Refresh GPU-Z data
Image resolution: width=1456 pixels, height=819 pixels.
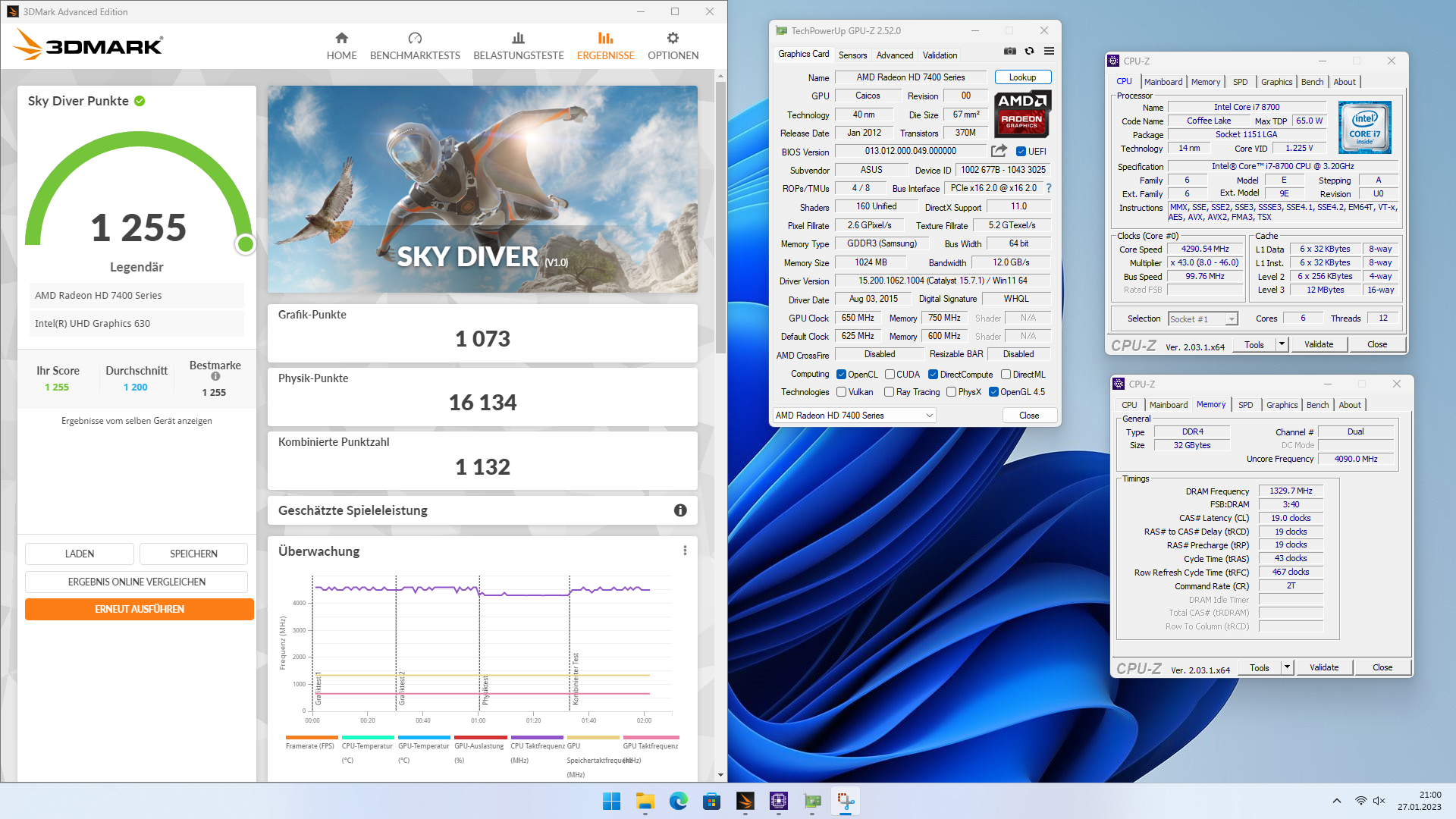tap(1029, 51)
